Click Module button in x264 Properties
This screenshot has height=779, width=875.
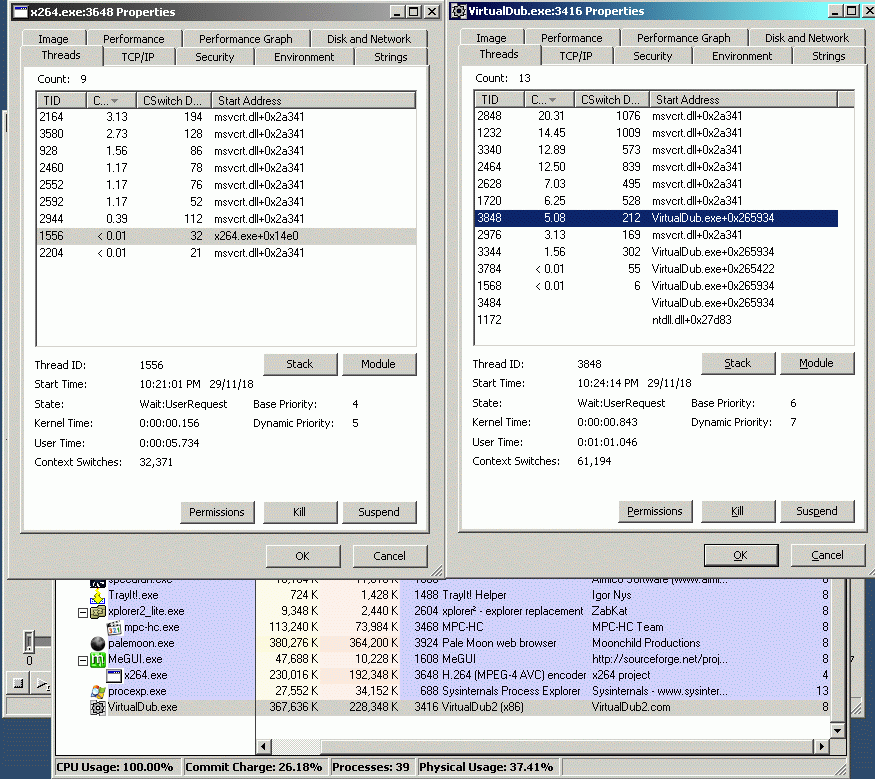click(x=379, y=364)
